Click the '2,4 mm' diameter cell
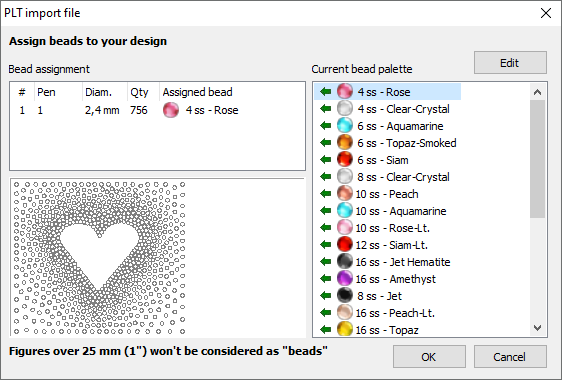This screenshot has height=380, width=562. [102, 110]
